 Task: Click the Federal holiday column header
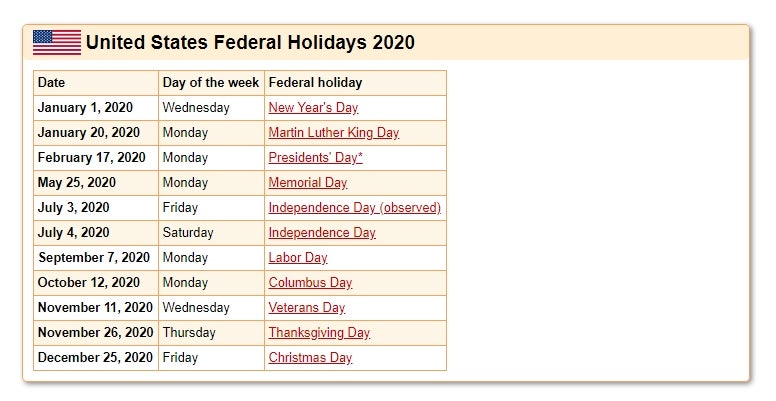point(355,83)
